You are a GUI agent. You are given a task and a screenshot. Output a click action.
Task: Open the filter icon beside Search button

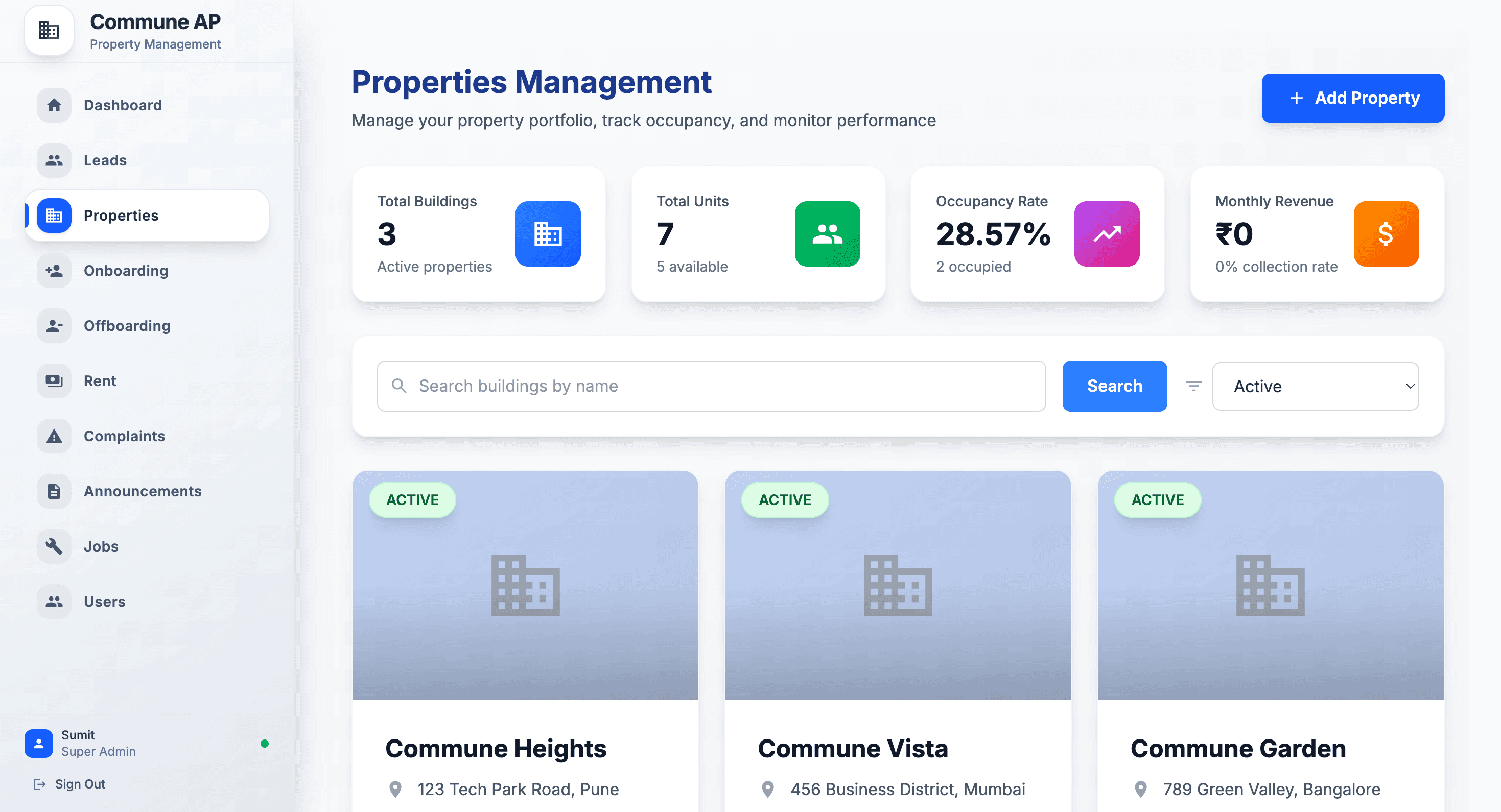tap(1193, 386)
